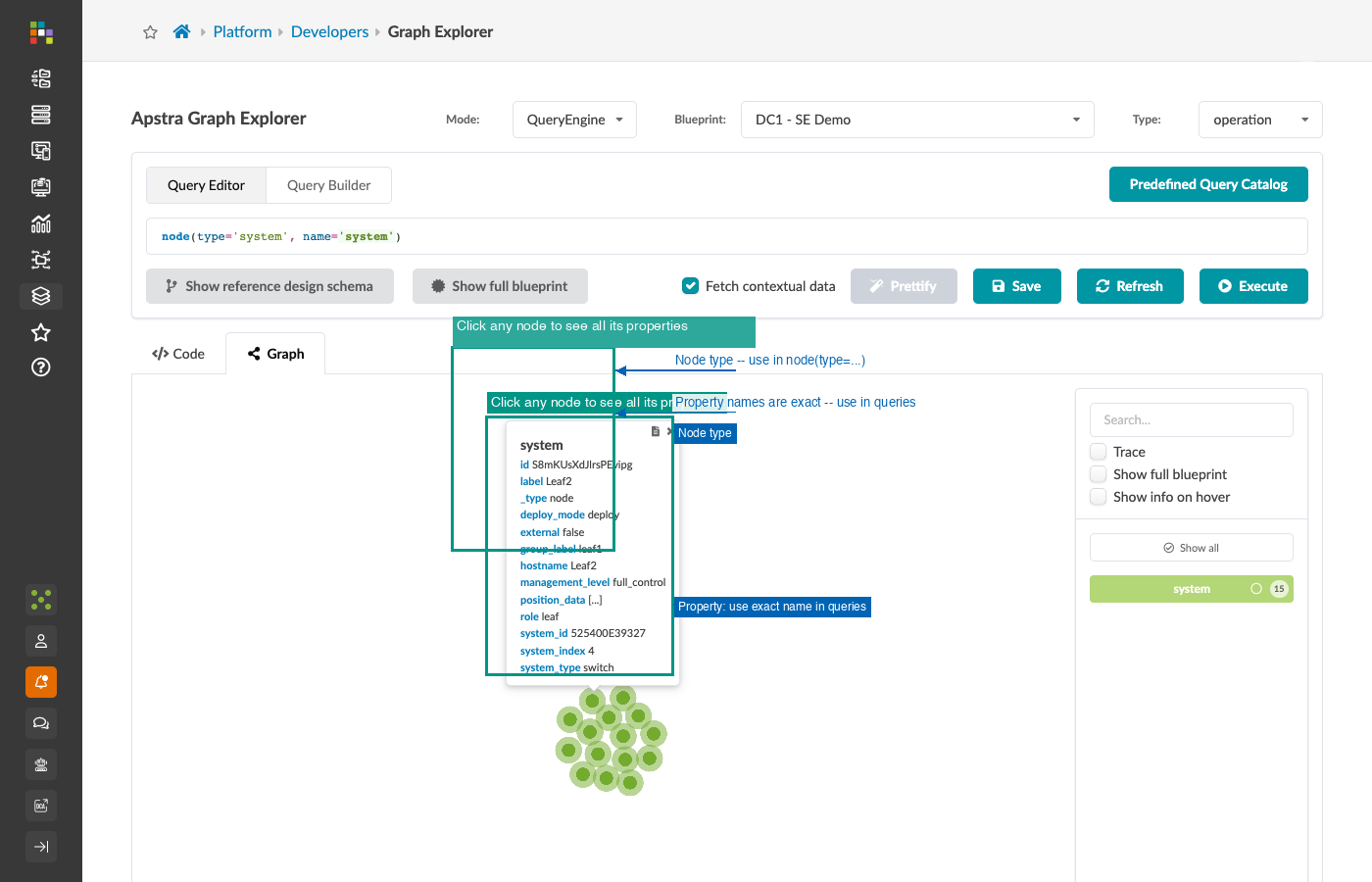Open the folder network sidebar icon
This screenshot has height=882, width=1372.
coord(41,260)
